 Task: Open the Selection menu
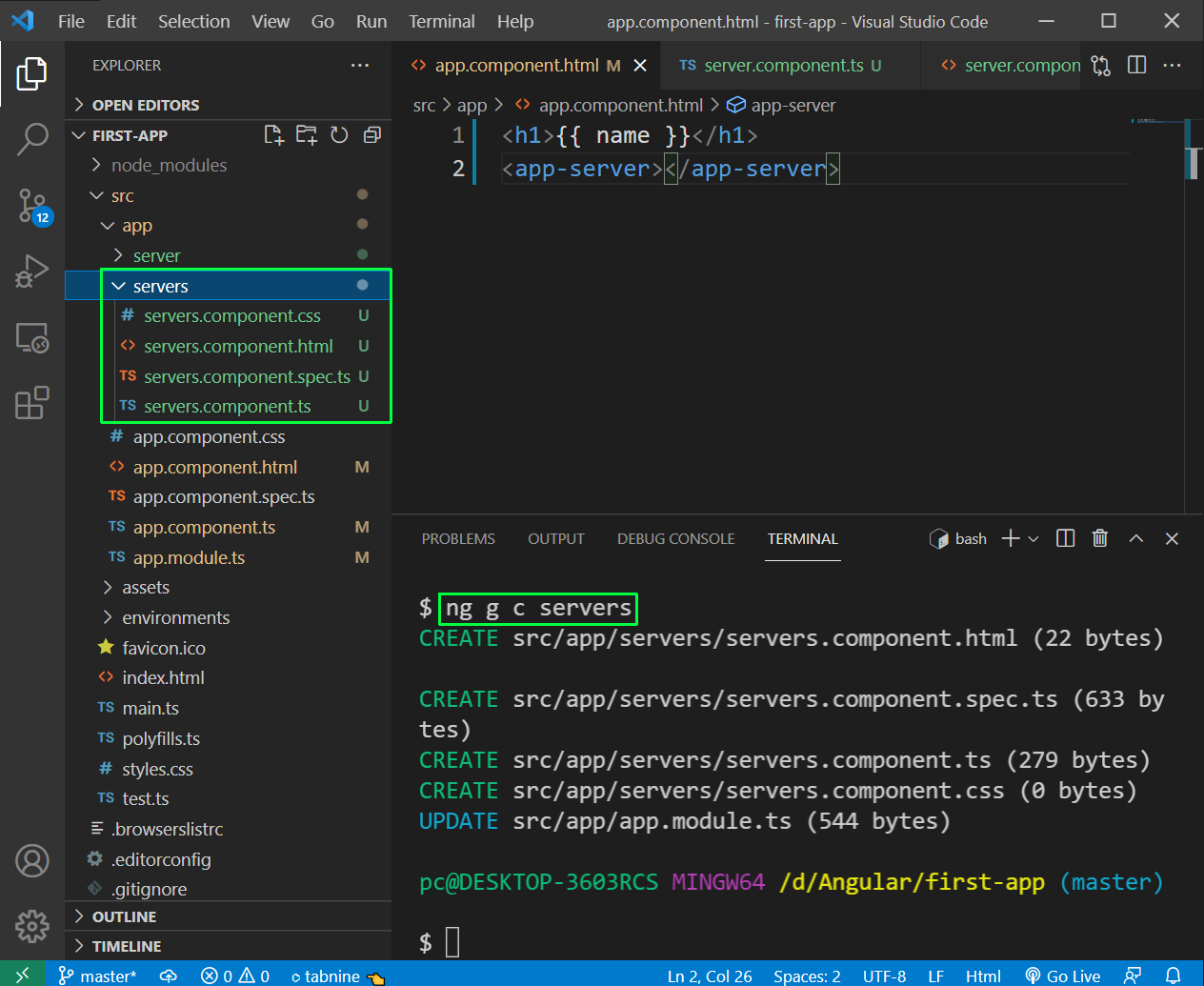tap(194, 21)
